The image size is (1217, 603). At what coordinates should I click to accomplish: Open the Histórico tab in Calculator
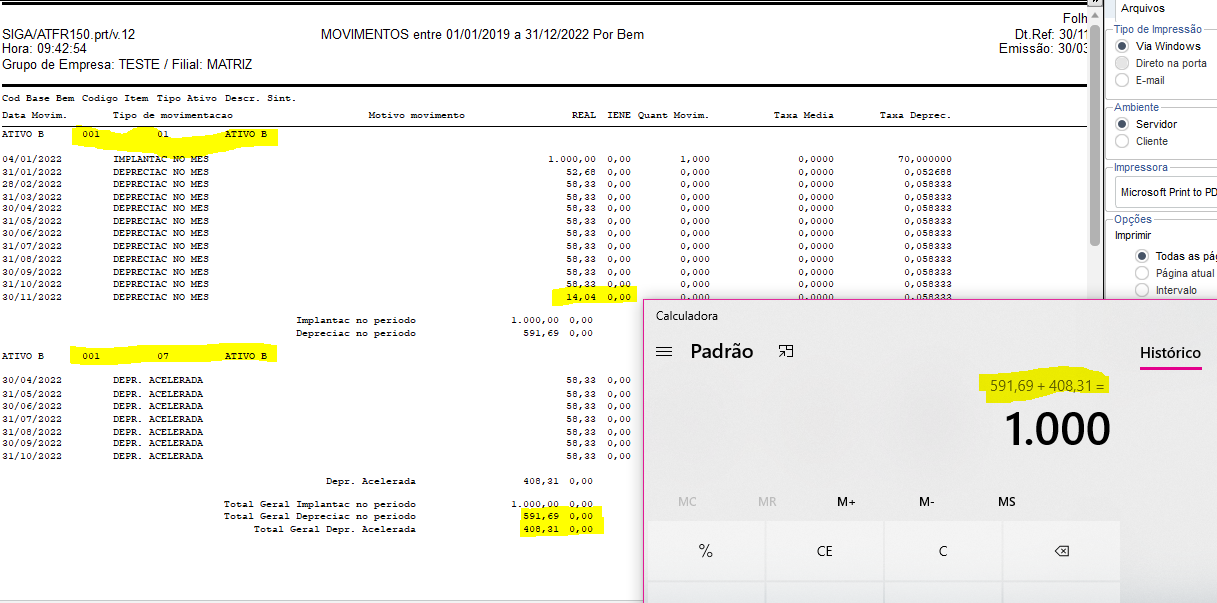[1171, 353]
